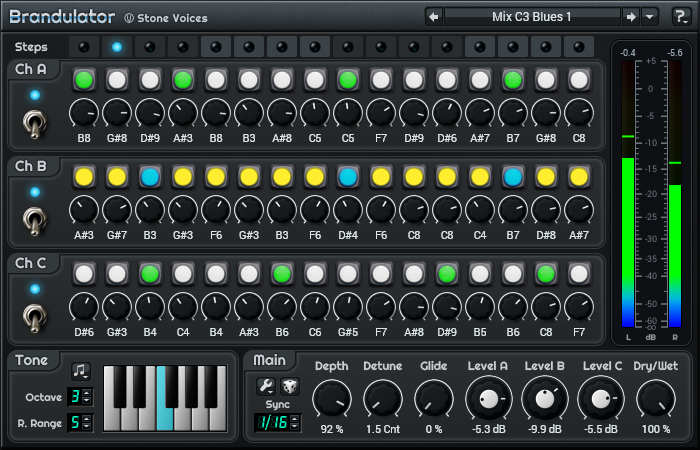Flip the Ch A toggle switch

(34, 125)
